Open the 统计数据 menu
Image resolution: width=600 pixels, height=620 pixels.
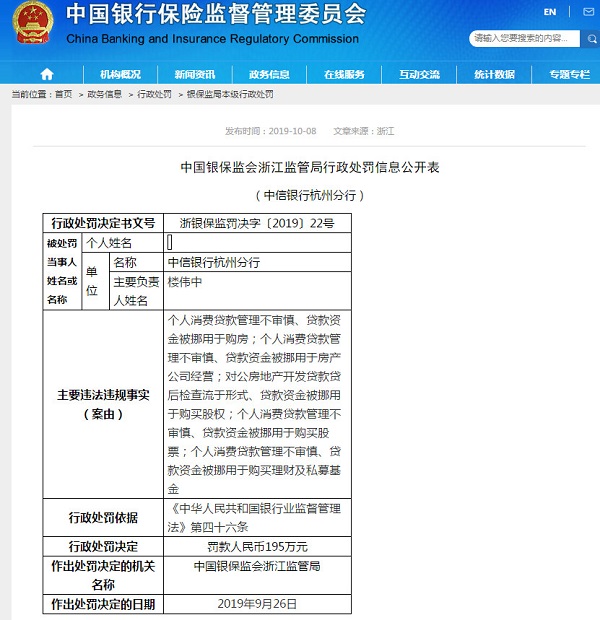(494, 74)
